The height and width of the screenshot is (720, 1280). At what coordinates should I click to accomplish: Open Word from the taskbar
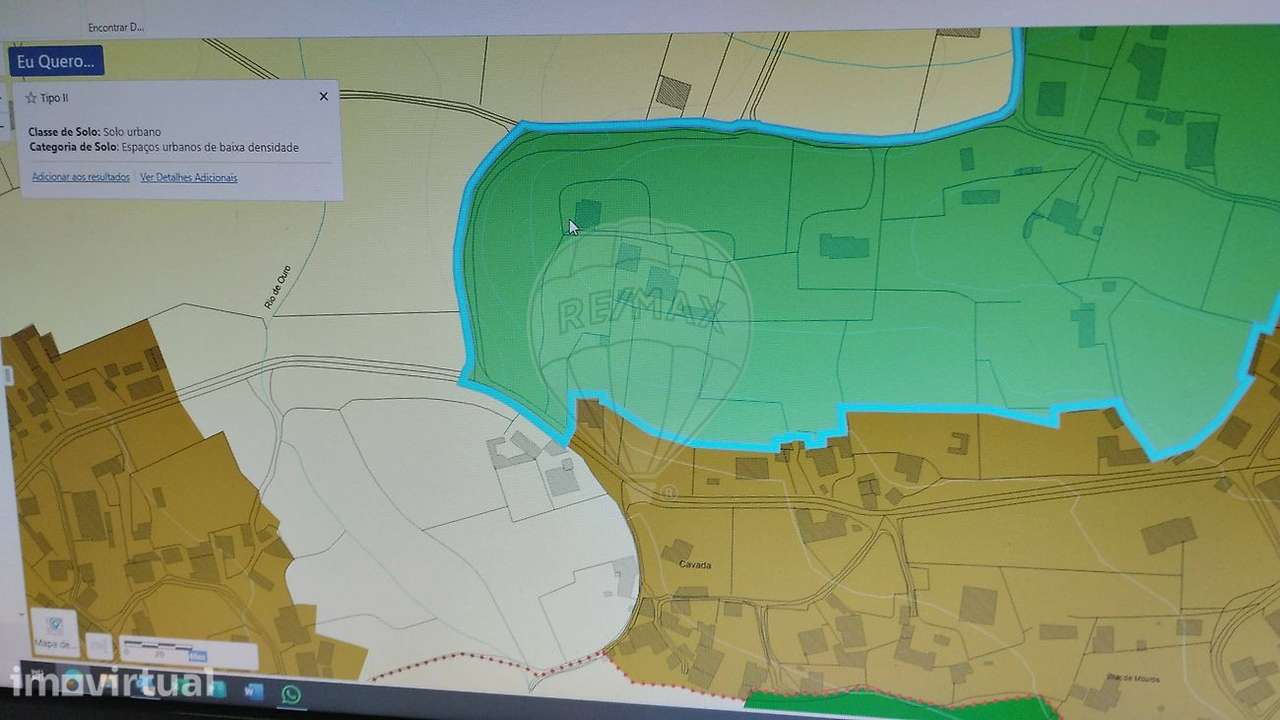click(252, 692)
